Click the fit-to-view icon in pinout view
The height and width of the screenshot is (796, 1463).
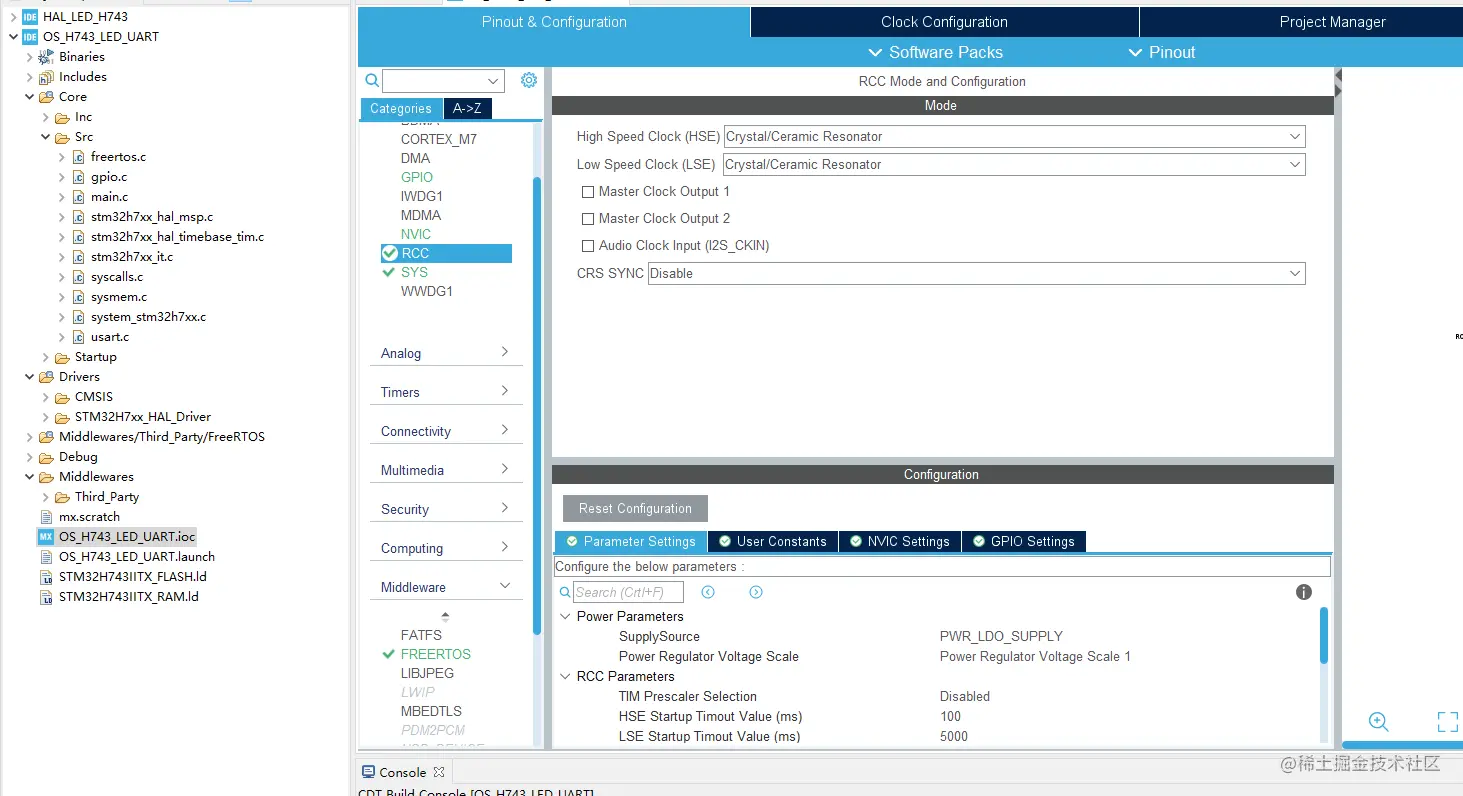point(1447,722)
